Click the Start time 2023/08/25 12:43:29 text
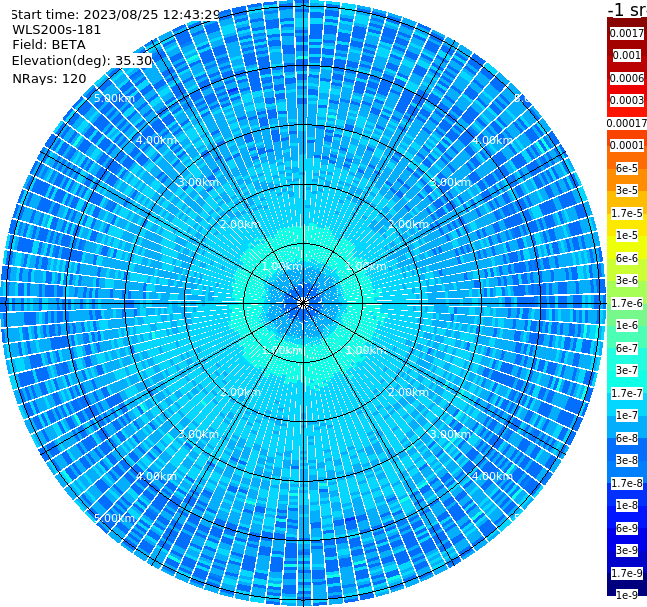 click(116, 14)
